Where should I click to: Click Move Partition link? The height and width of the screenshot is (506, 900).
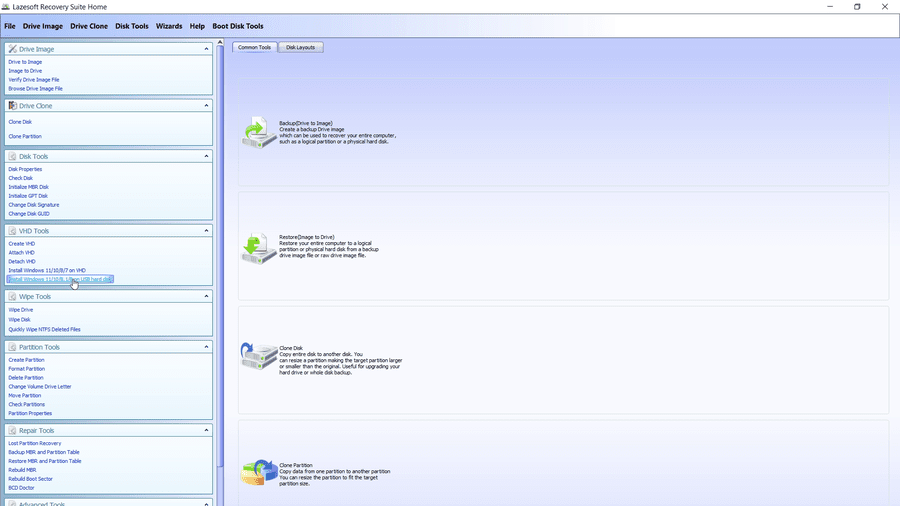tap(25, 396)
